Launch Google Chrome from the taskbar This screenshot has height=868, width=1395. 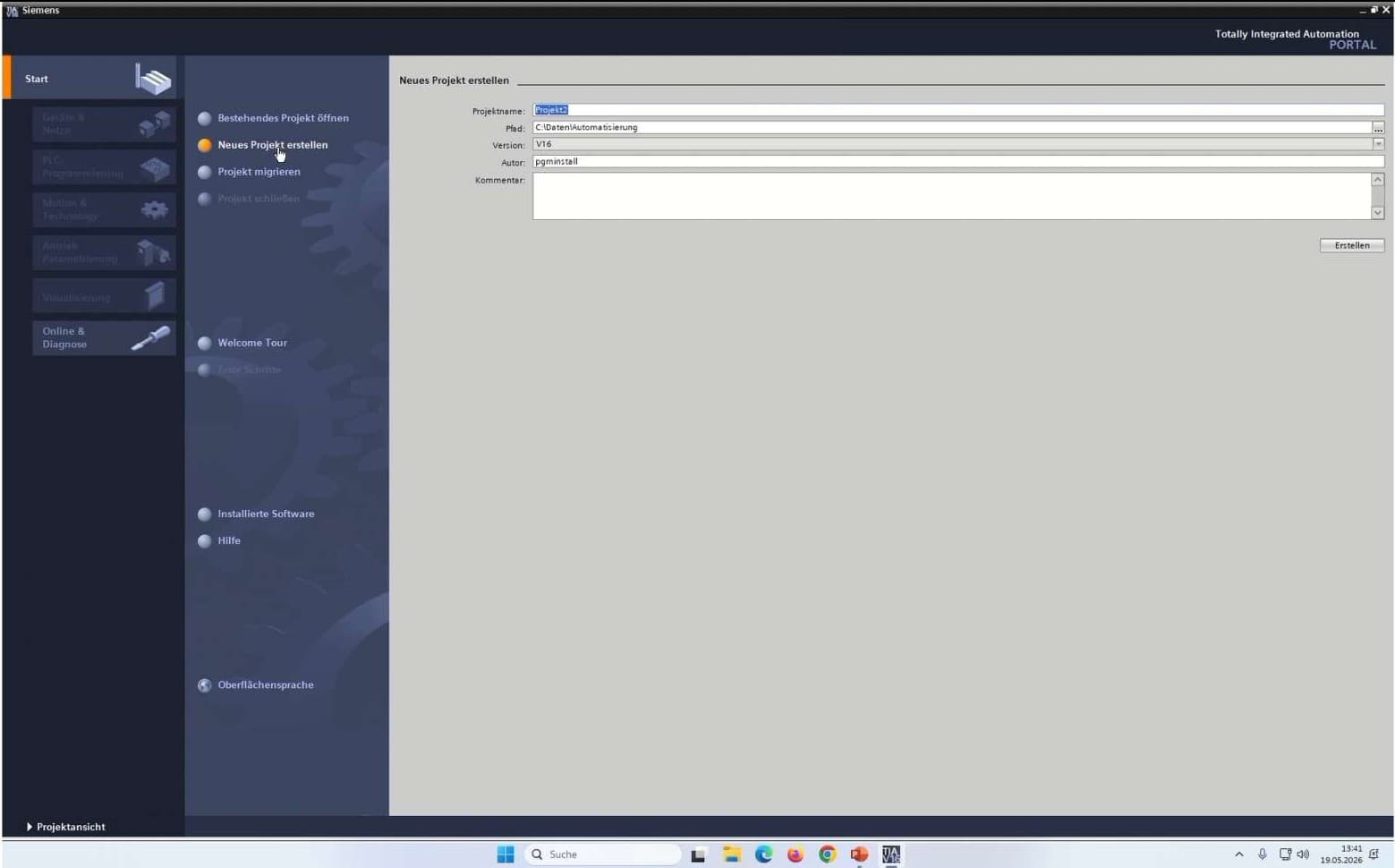pyautogui.click(x=827, y=855)
